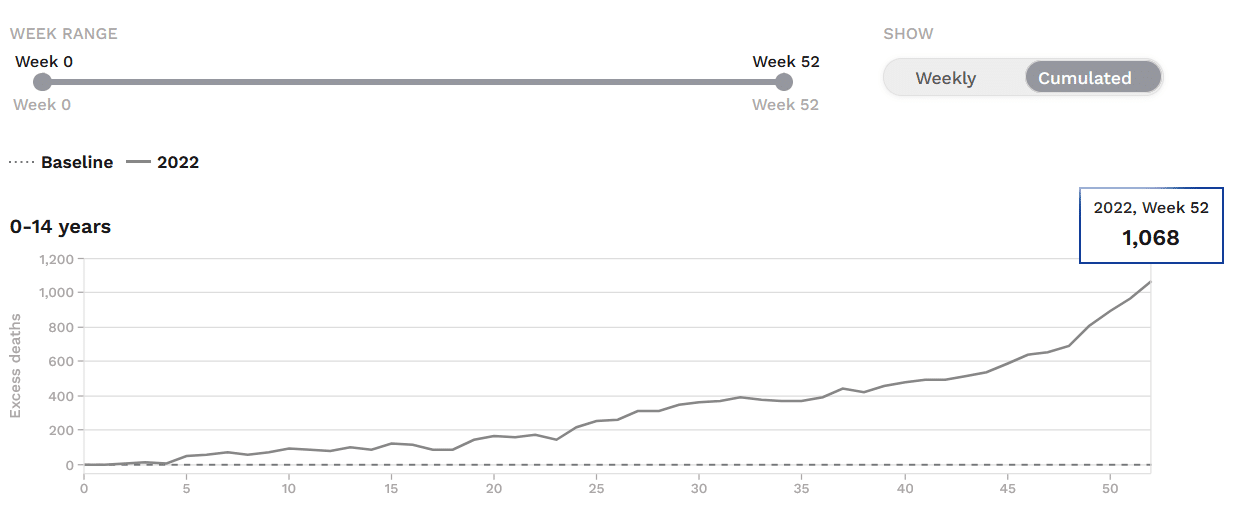Click the gray Week 0 label under slider
This screenshot has width=1238, height=523.
click(x=42, y=105)
